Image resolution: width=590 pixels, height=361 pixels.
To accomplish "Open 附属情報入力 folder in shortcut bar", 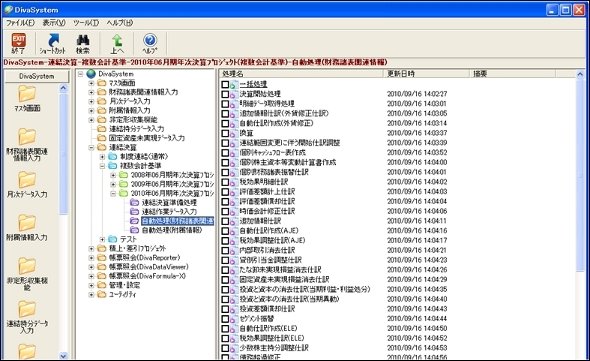I will pos(27,223).
